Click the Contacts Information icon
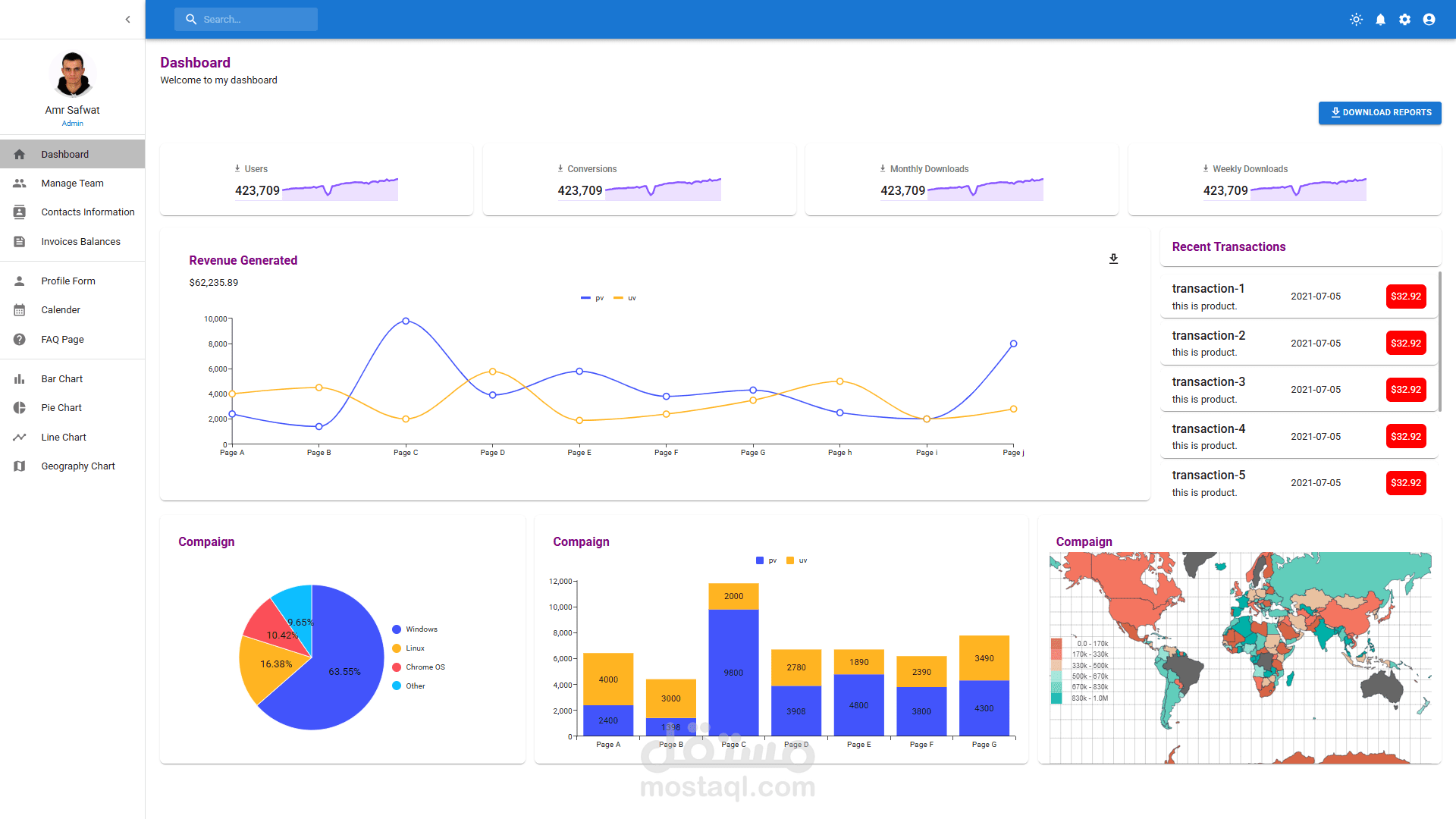This screenshot has width=1456, height=819. pyautogui.click(x=20, y=212)
